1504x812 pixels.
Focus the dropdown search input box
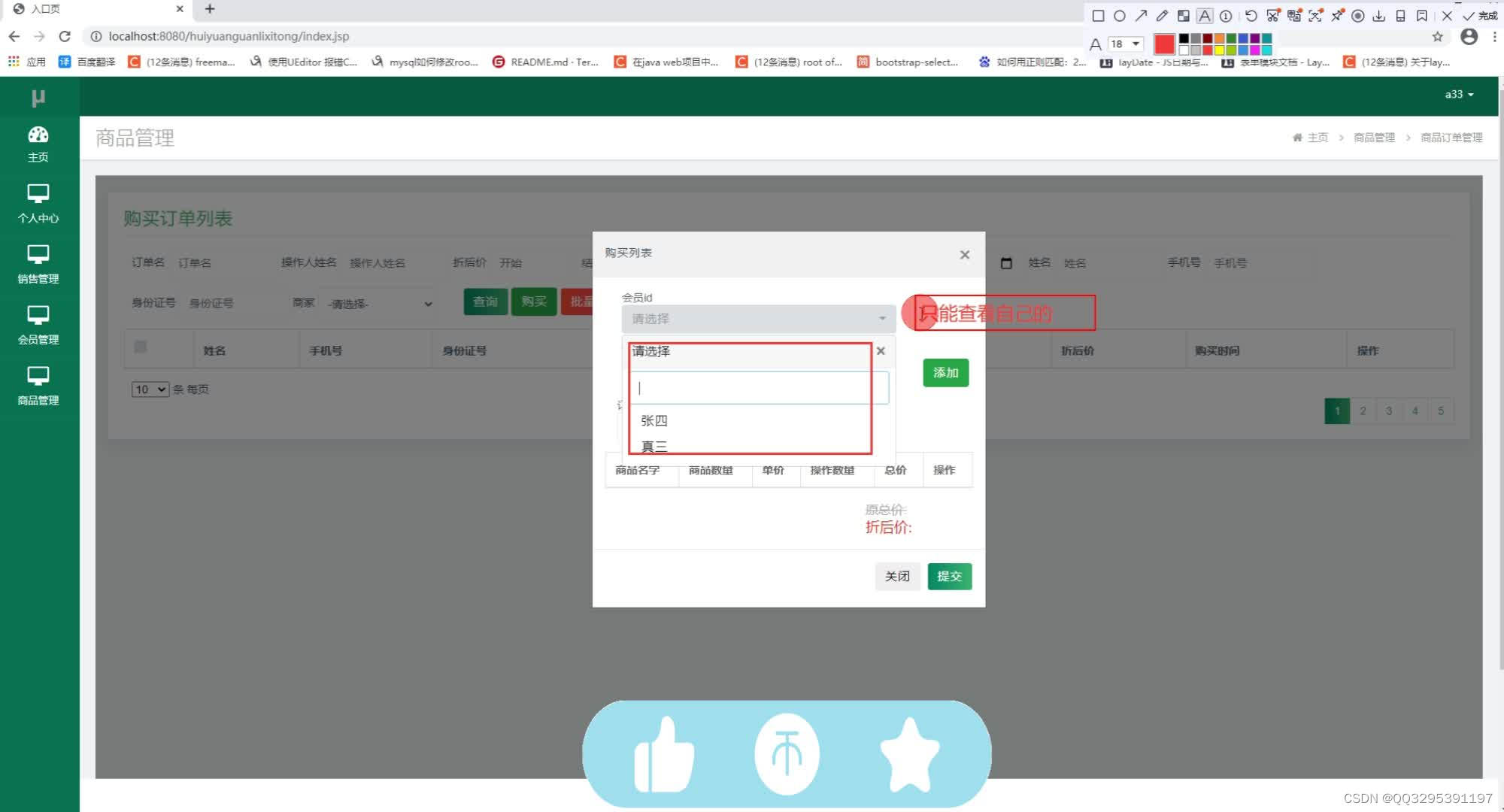click(760, 388)
